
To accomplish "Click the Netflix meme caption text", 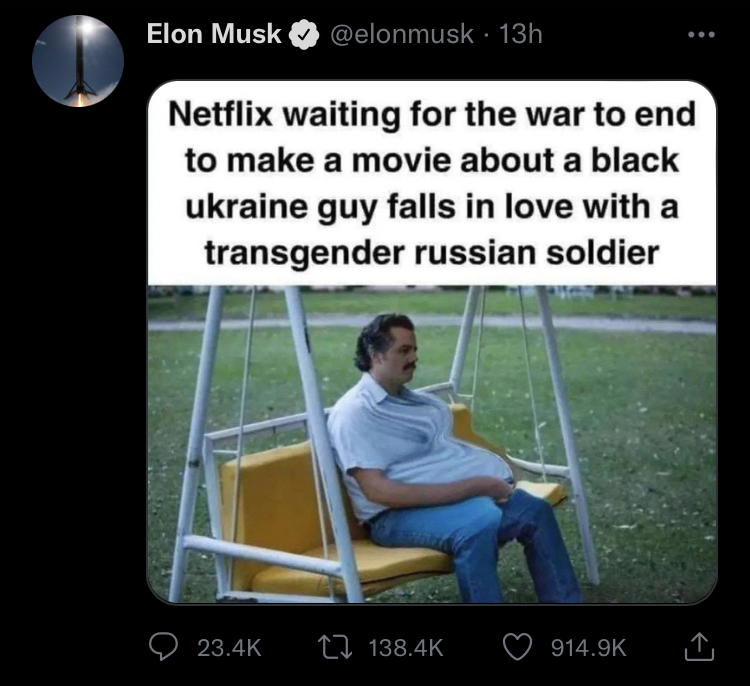I will coord(432,183).
